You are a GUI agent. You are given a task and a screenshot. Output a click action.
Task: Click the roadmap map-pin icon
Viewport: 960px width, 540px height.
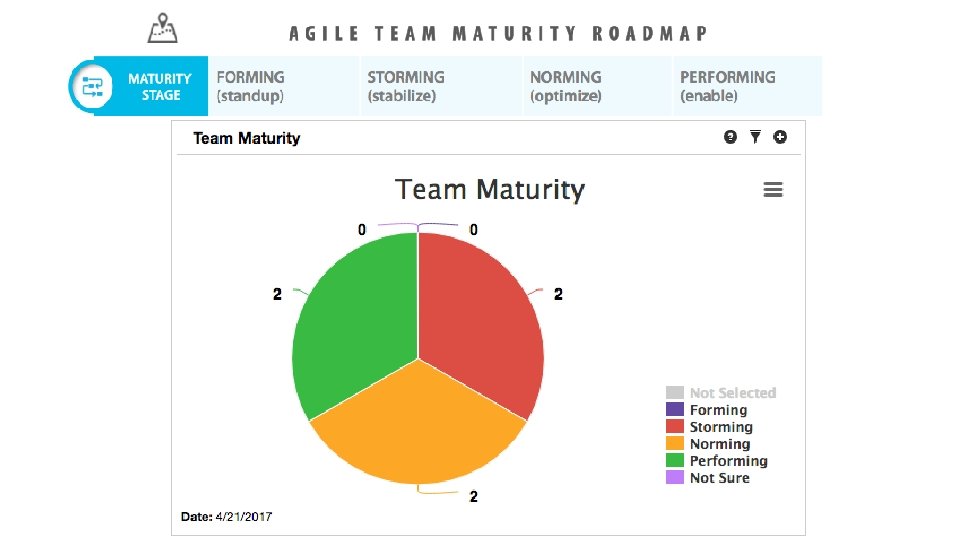coord(162,28)
